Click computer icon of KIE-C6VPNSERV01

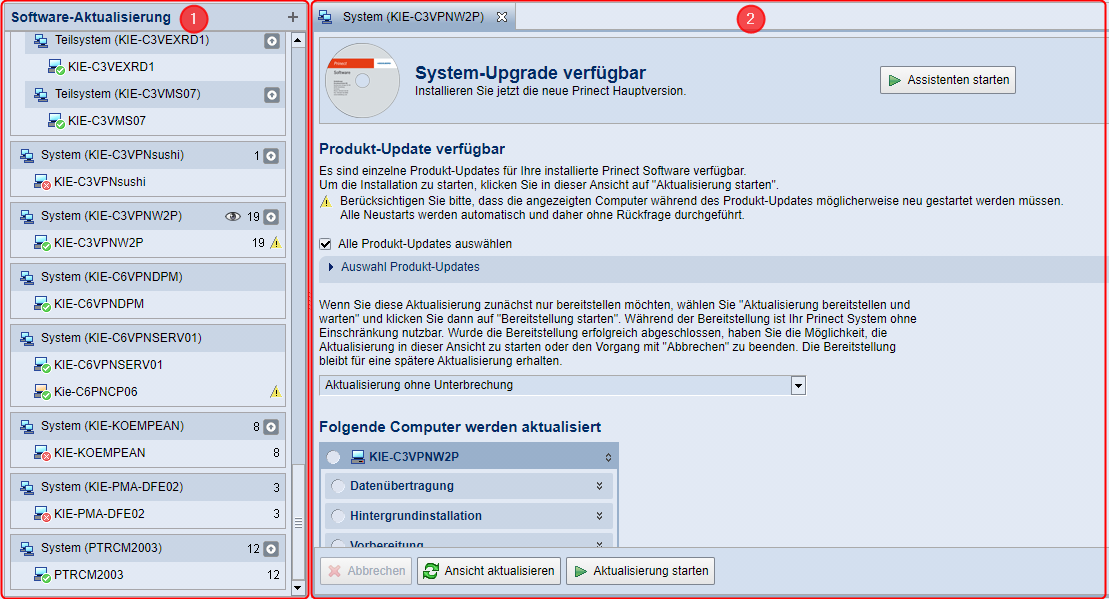point(42,364)
